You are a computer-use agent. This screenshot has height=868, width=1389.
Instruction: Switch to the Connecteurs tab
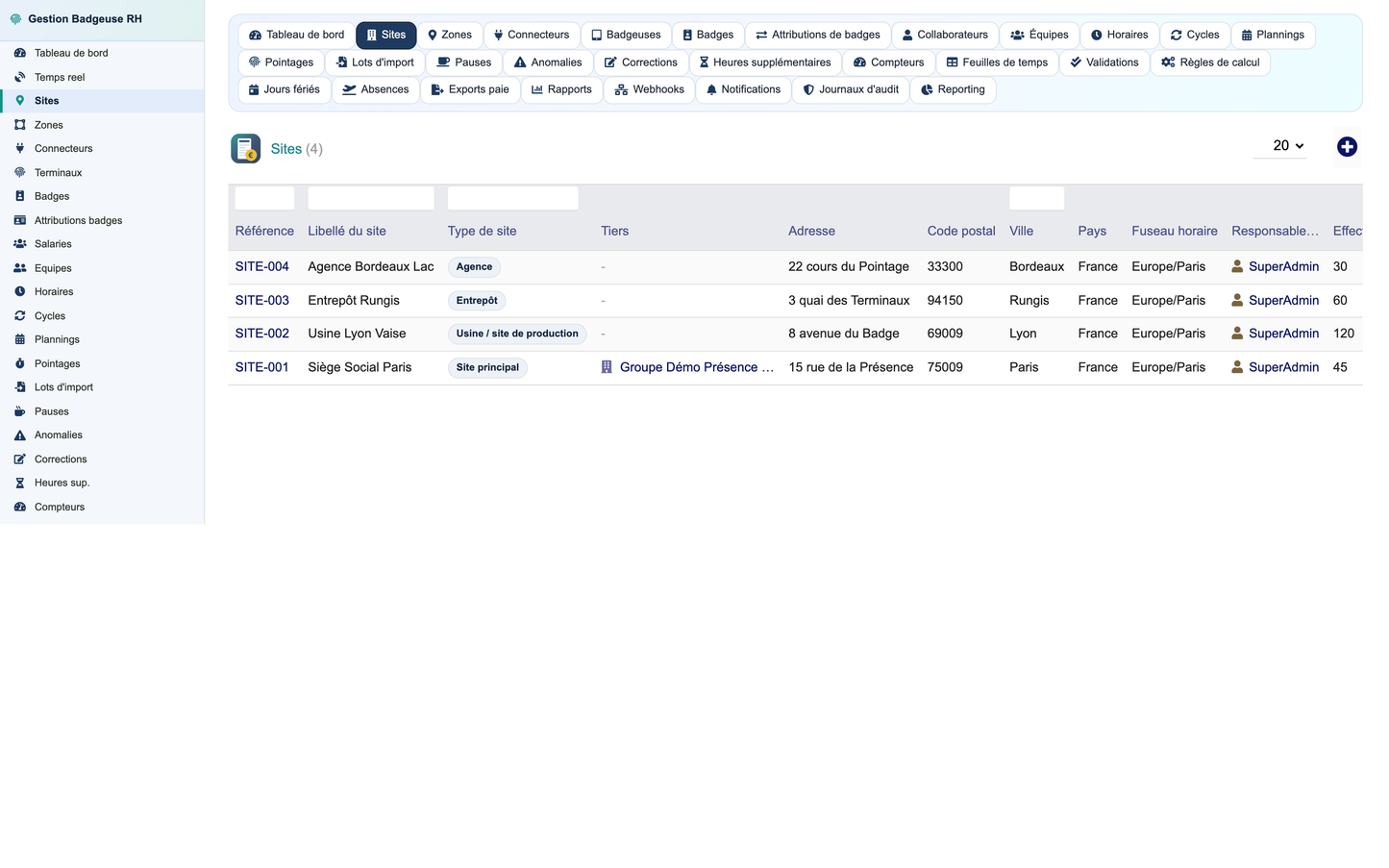coord(532,35)
